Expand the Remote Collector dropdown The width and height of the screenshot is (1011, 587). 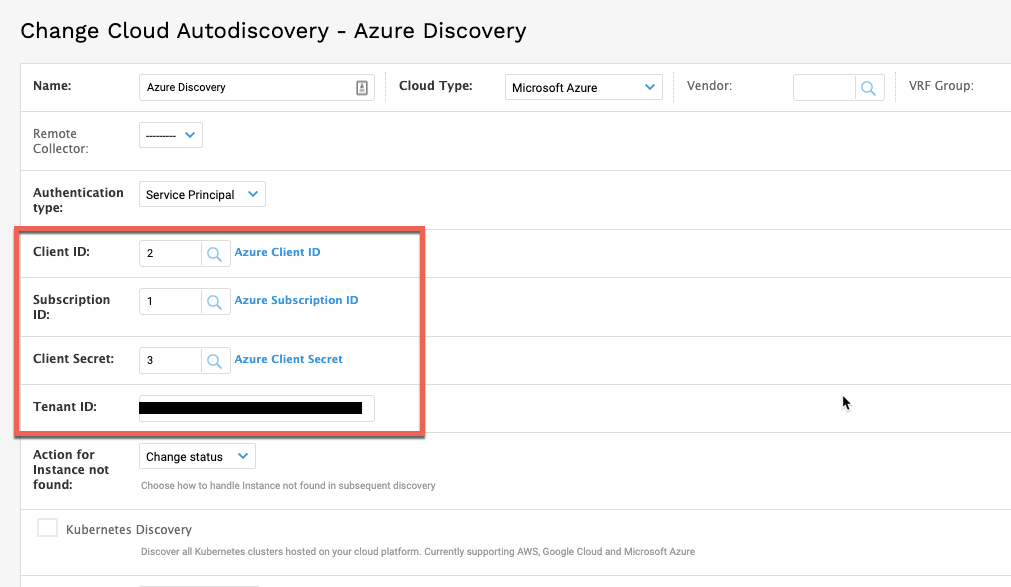171,135
